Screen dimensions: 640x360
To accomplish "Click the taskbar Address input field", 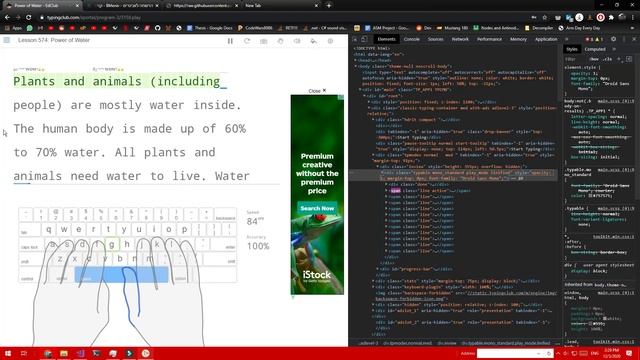I will point(515,353).
